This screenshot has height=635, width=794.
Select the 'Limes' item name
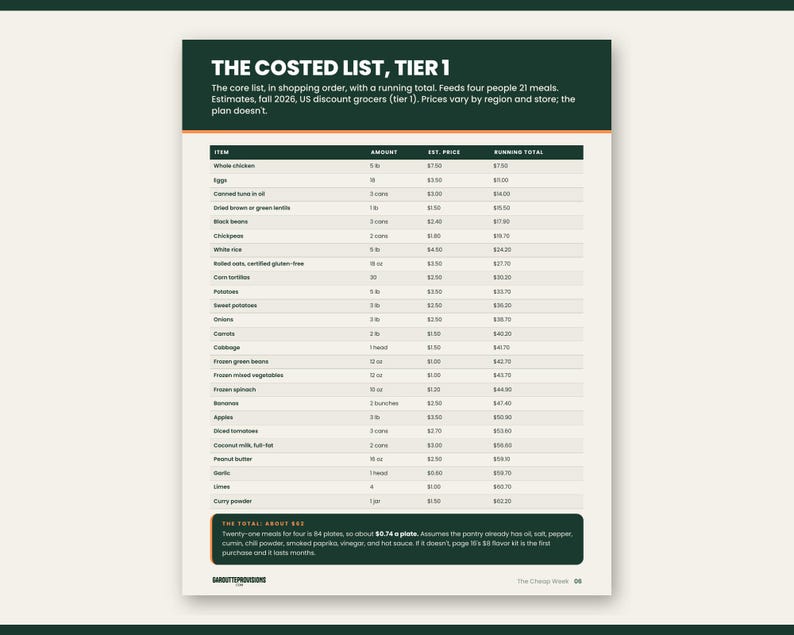tap(222, 487)
